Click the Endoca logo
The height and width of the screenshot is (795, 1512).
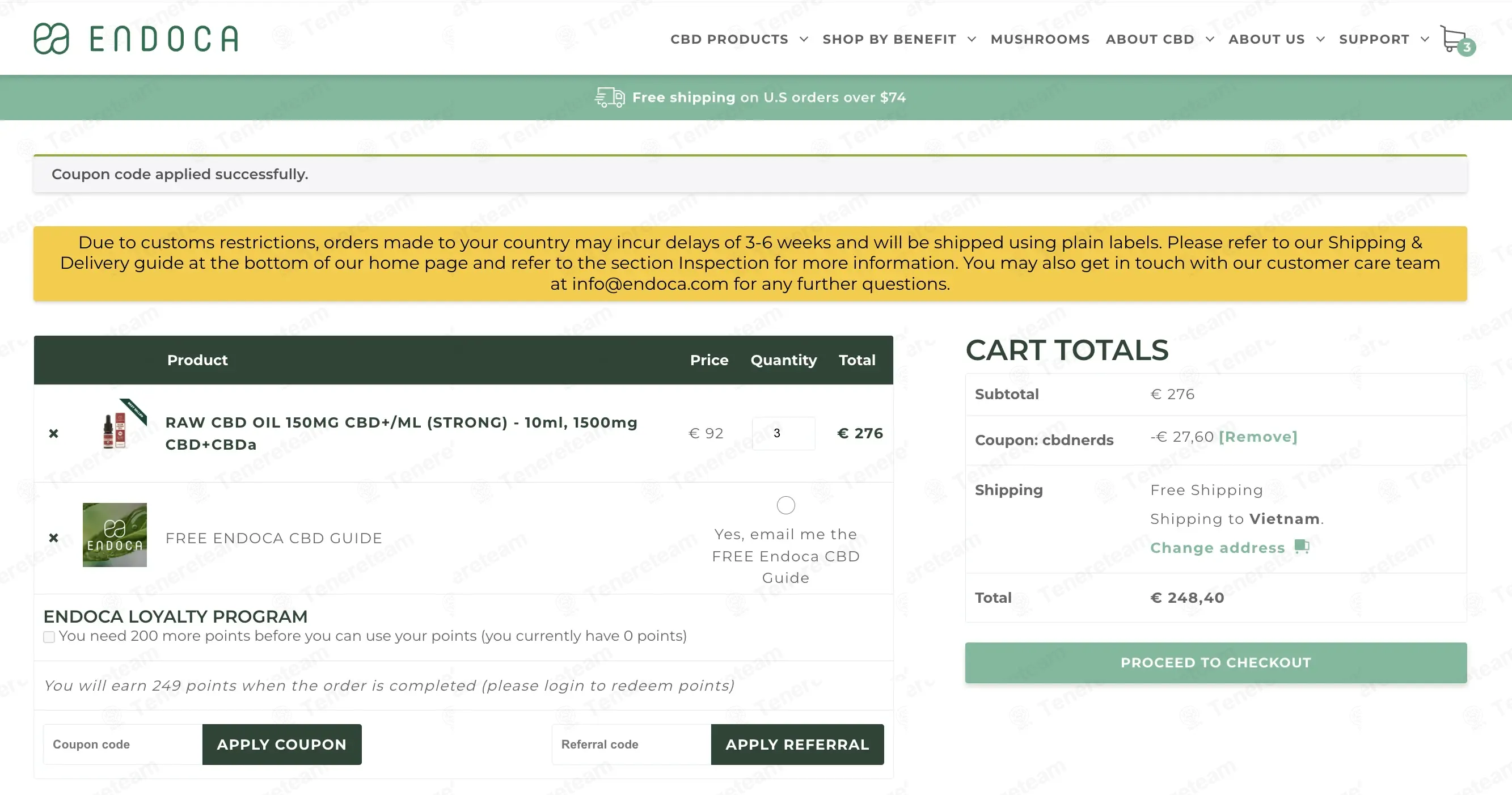point(136,39)
